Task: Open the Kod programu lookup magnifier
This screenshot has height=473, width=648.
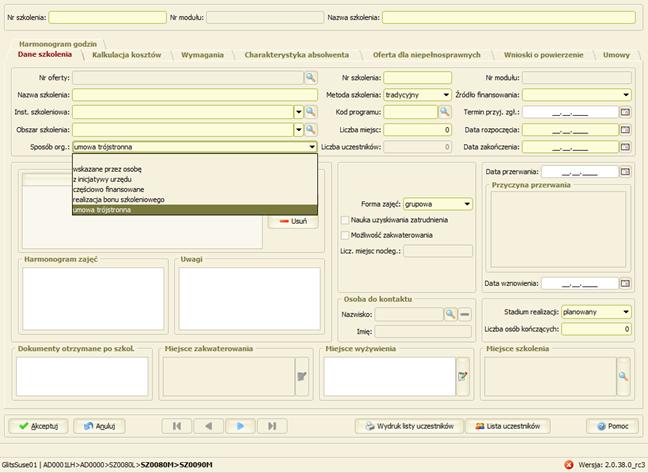Action: [444, 112]
